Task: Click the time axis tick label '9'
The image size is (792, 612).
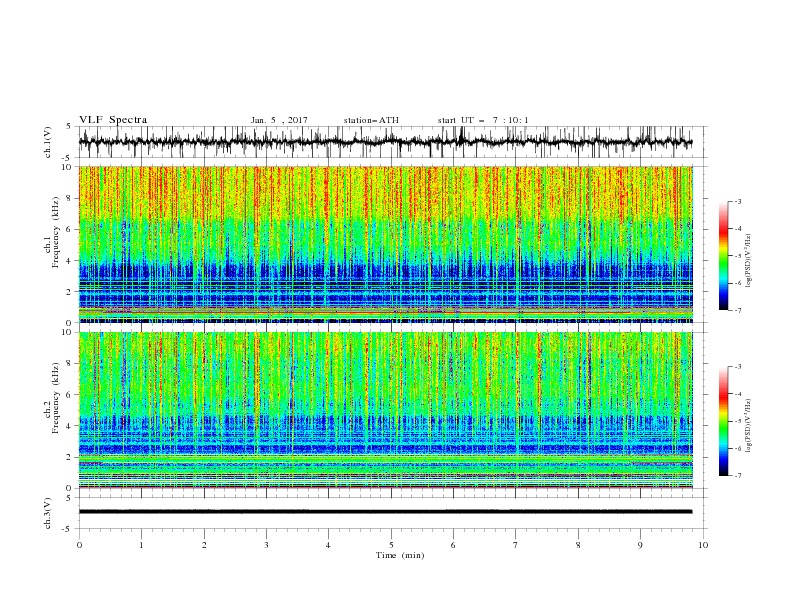Action: coord(640,545)
